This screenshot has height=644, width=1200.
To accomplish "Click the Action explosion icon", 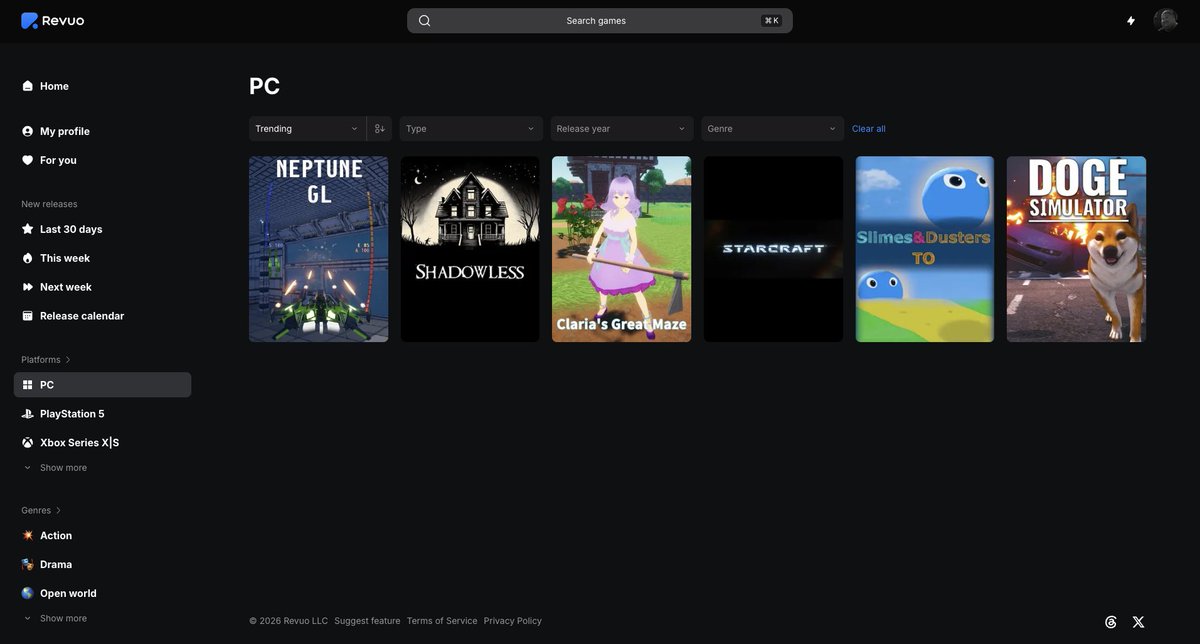I will click(27, 536).
